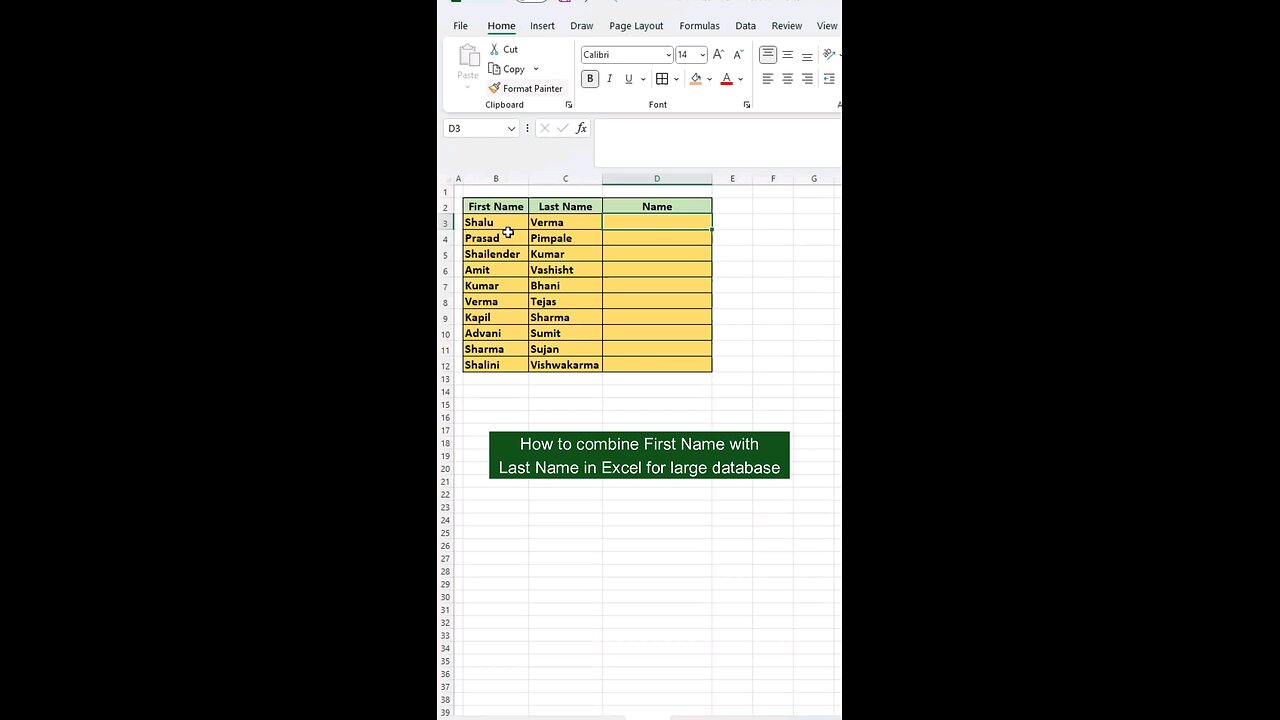Switch to the Insert ribbon tab
This screenshot has height=720, width=1280.
pyautogui.click(x=542, y=26)
